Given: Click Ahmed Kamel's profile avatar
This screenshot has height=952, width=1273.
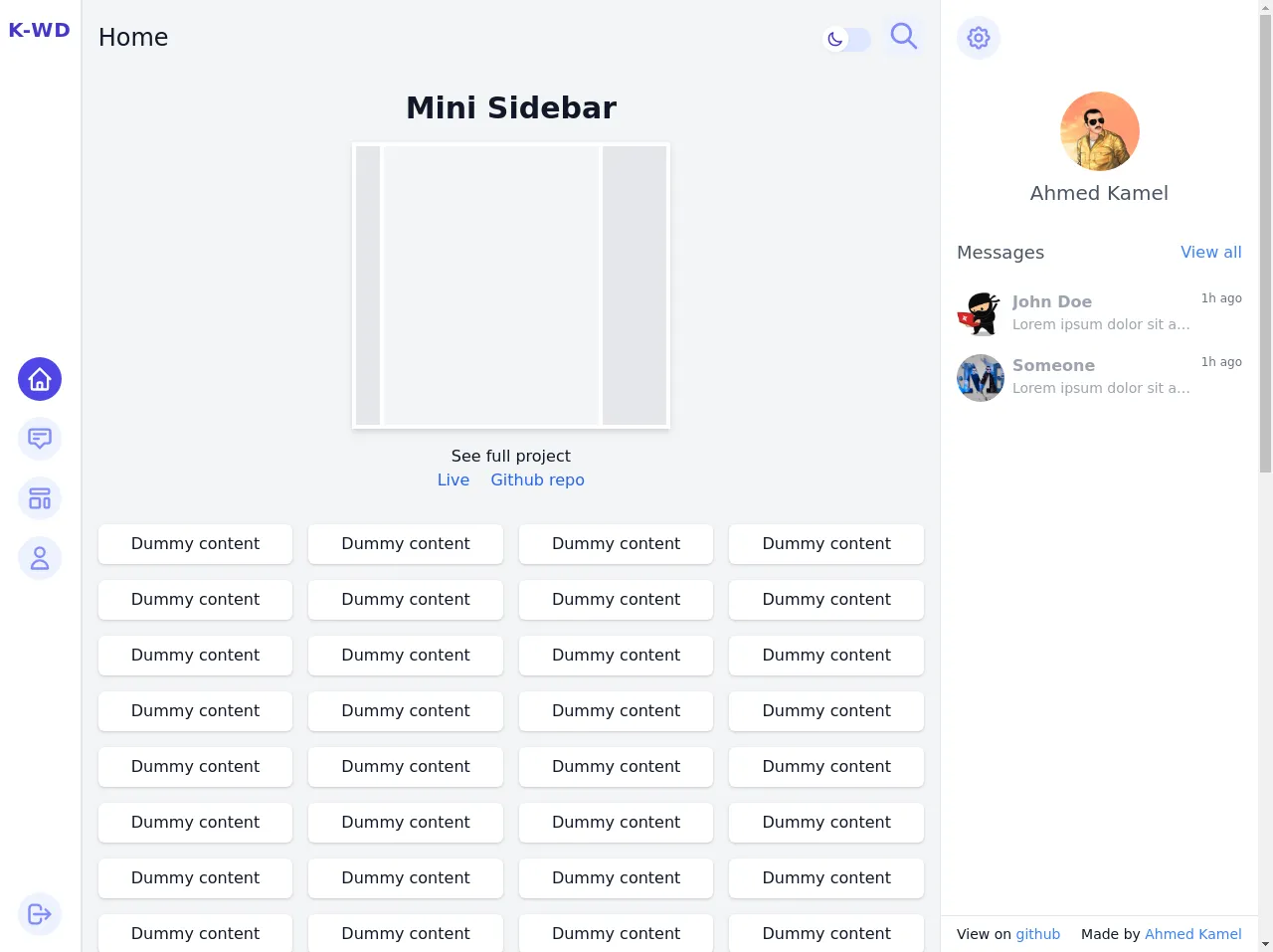Looking at the screenshot, I should tap(1099, 131).
